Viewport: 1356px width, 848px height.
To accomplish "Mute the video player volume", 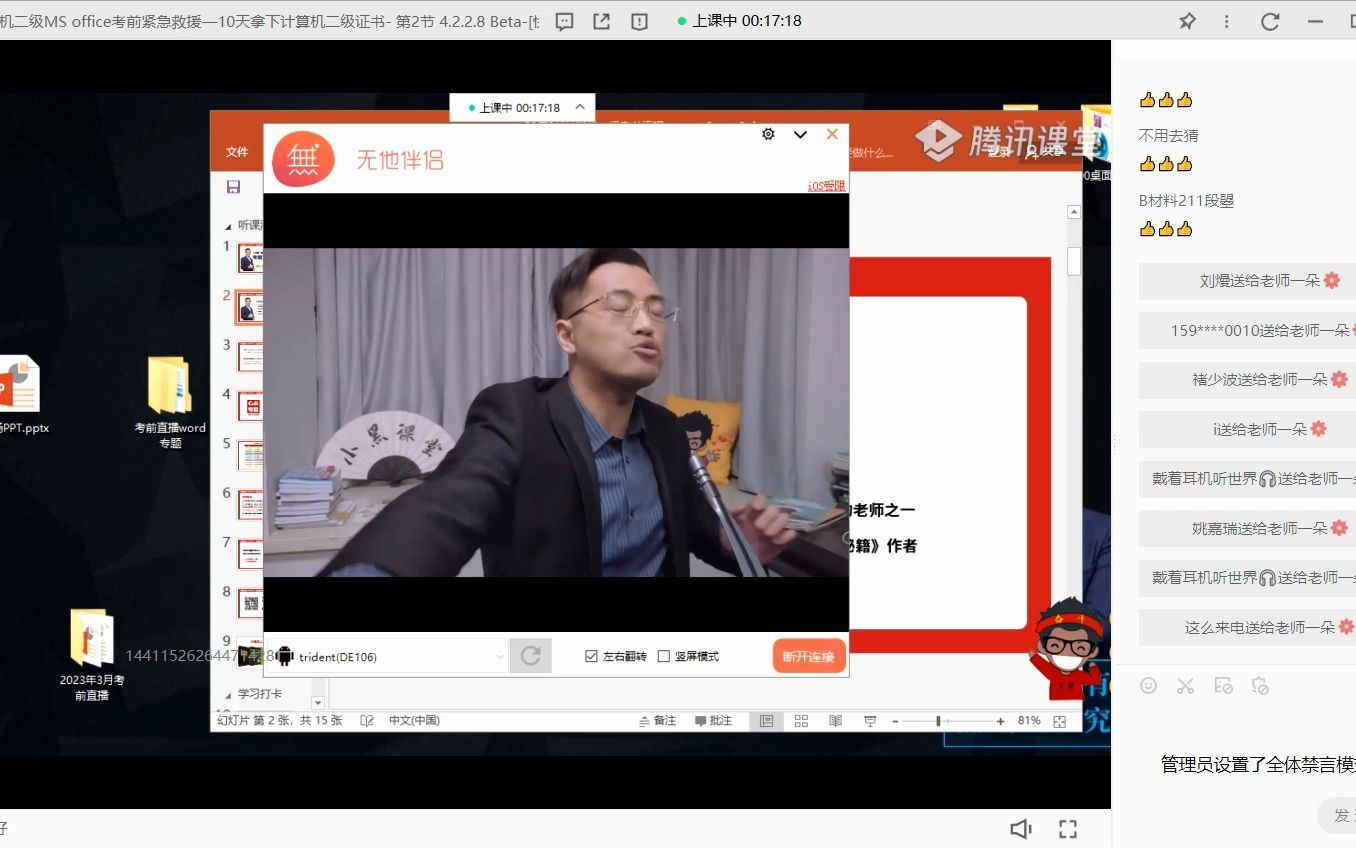I will click(x=1020, y=829).
